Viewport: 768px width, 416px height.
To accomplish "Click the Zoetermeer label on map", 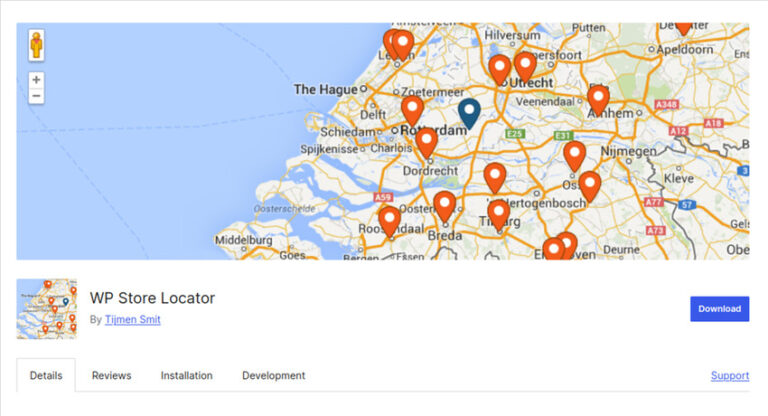I will (432, 92).
